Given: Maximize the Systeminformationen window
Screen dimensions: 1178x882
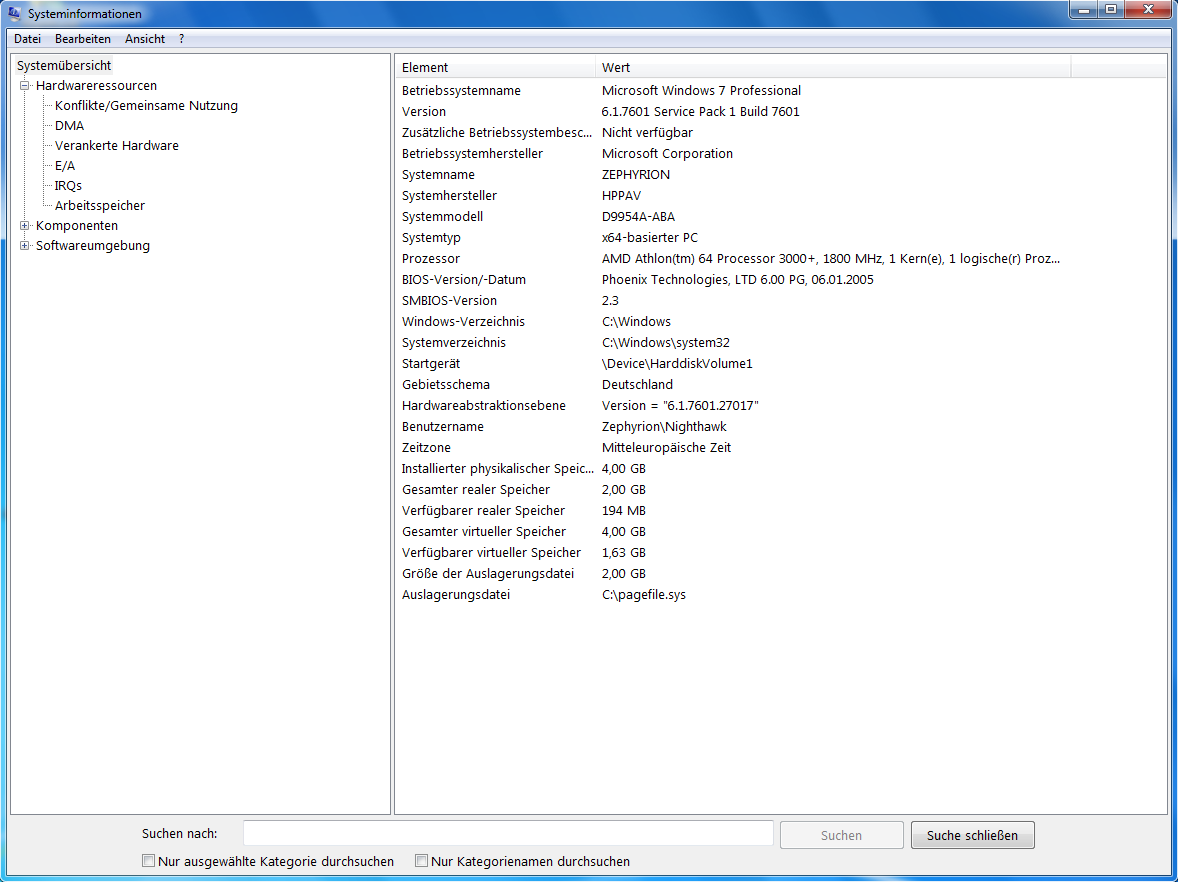Looking at the screenshot, I should tap(1110, 10).
